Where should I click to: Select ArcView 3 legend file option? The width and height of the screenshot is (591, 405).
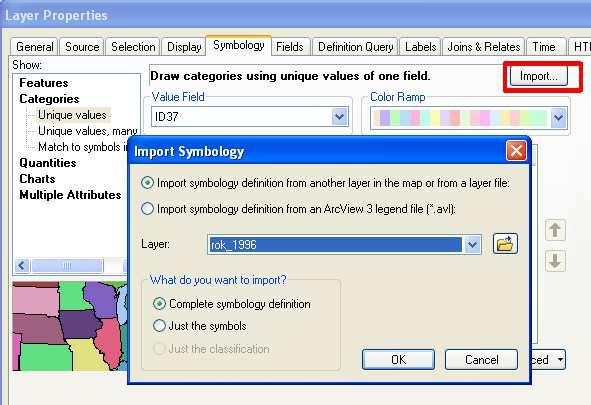tap(147, 209)
